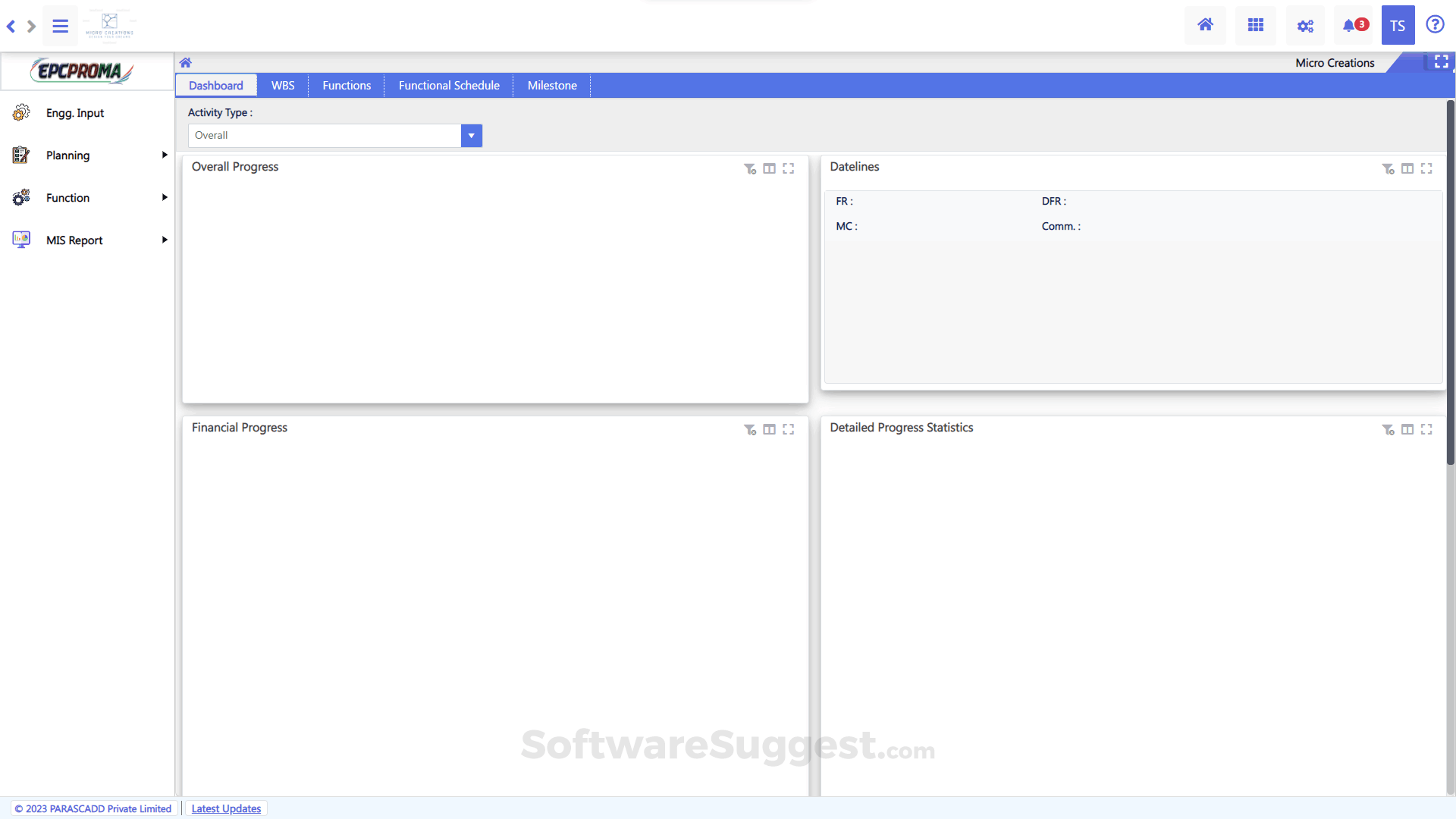The image size is (1456, 819).
Task: Toggle fullscreen at Micro Creations header
Action: click(x=1442, y=62)
